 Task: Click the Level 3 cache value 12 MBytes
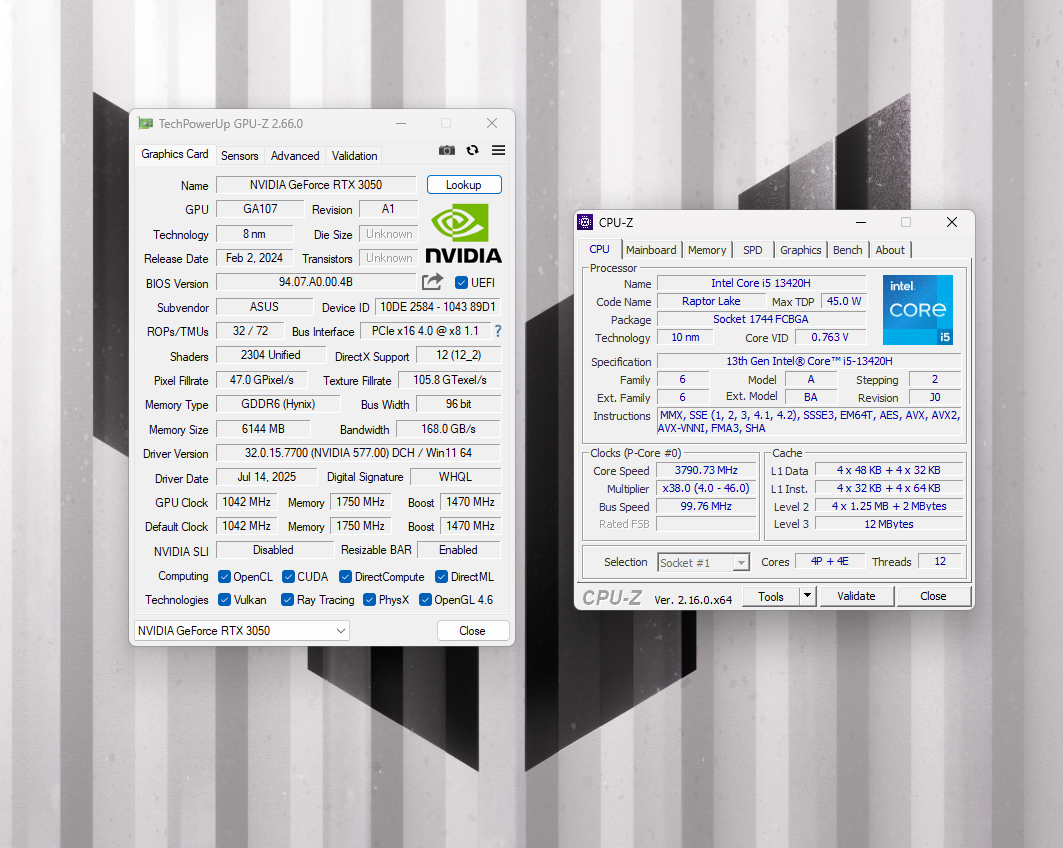click(x=889, y=524)
